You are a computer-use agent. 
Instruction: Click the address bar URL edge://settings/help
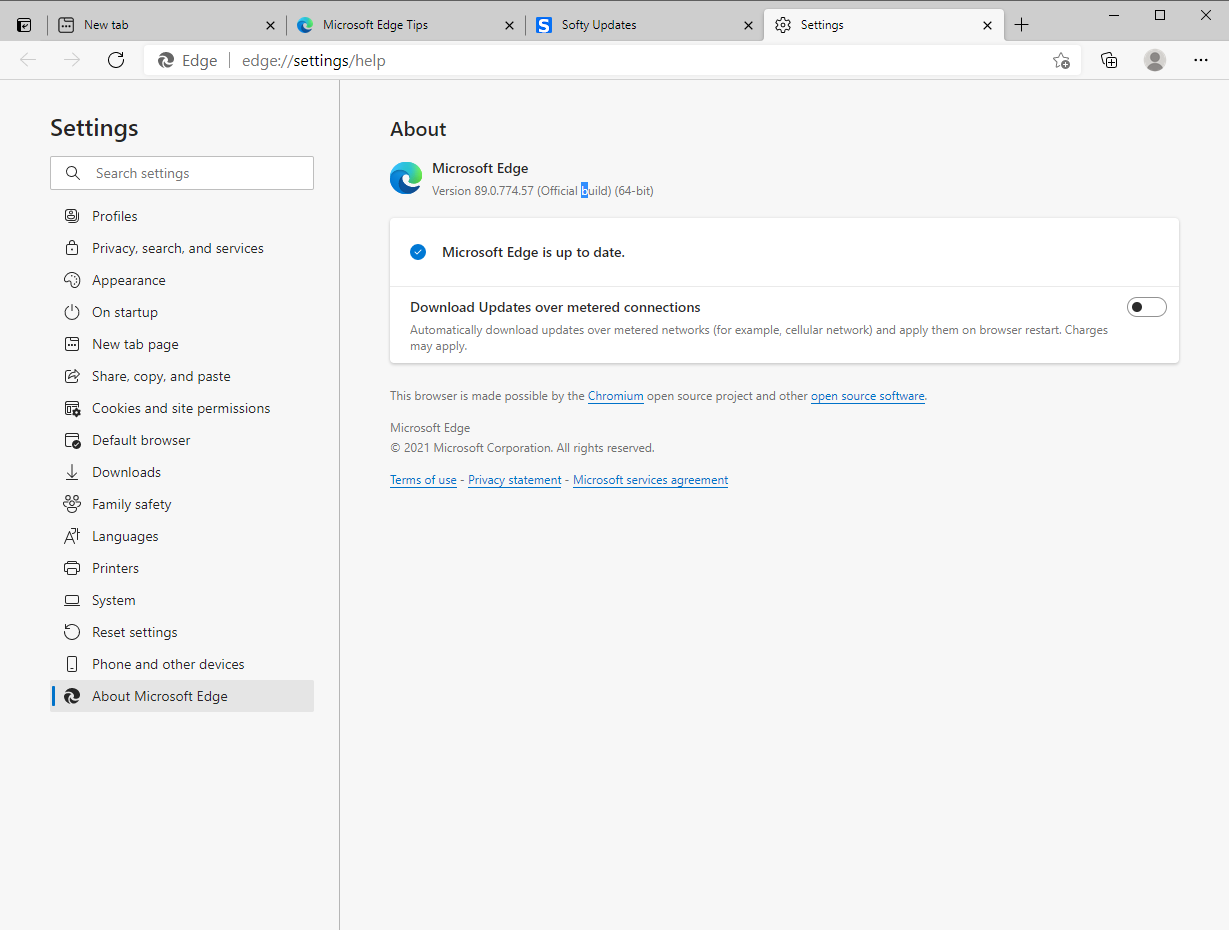pos(314,60)
